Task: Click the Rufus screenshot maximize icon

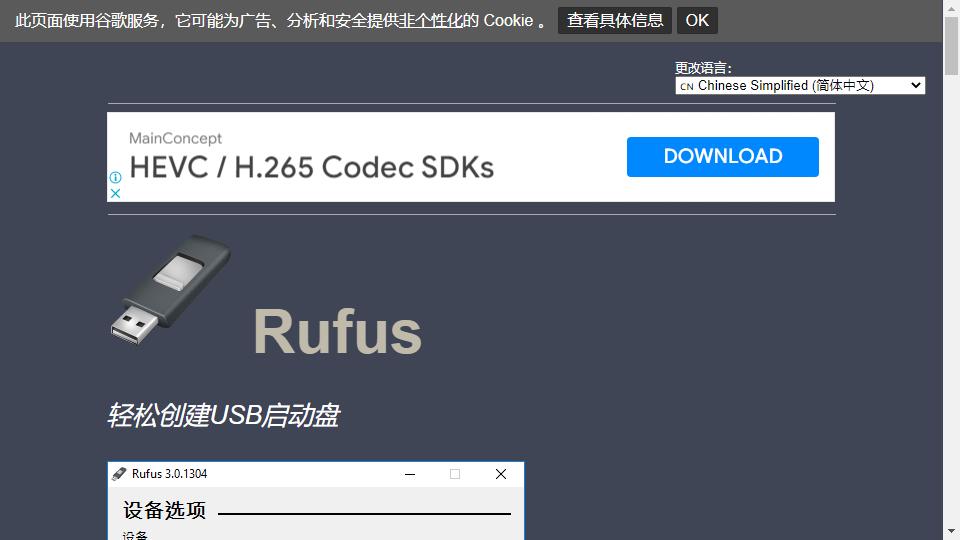Action: point(455,474)
